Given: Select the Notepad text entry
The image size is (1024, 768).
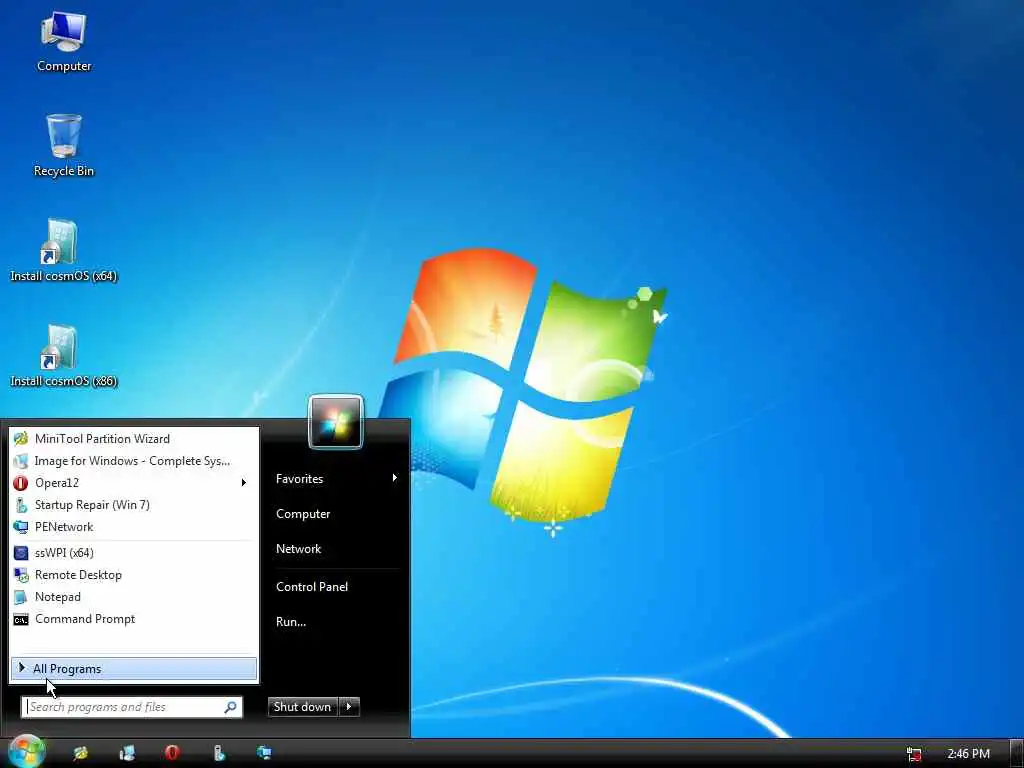Looking at the screenshot, I should click(58, 597).
